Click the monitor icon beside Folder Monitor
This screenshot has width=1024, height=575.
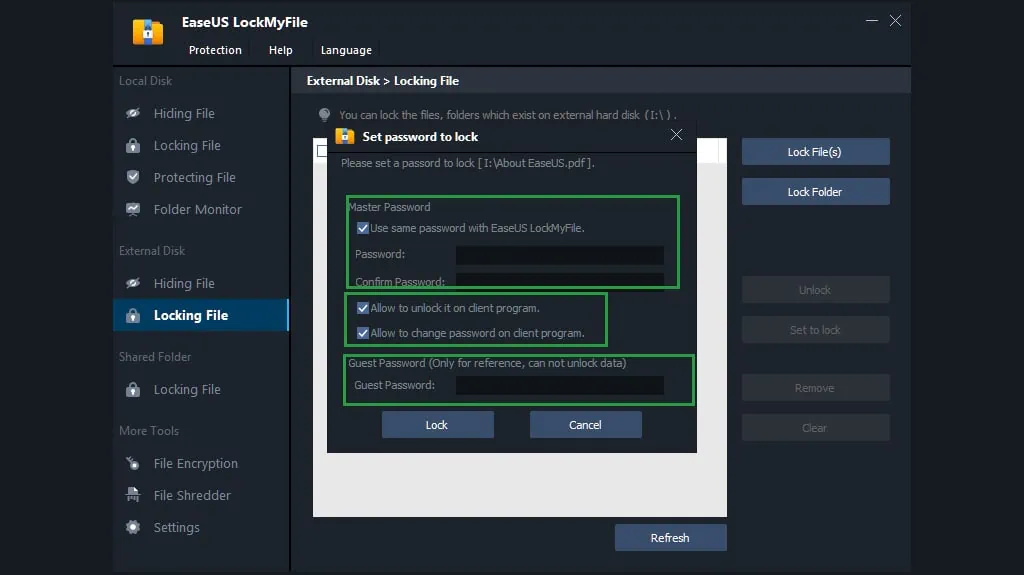pyautogui.click(x=133, y=209)
